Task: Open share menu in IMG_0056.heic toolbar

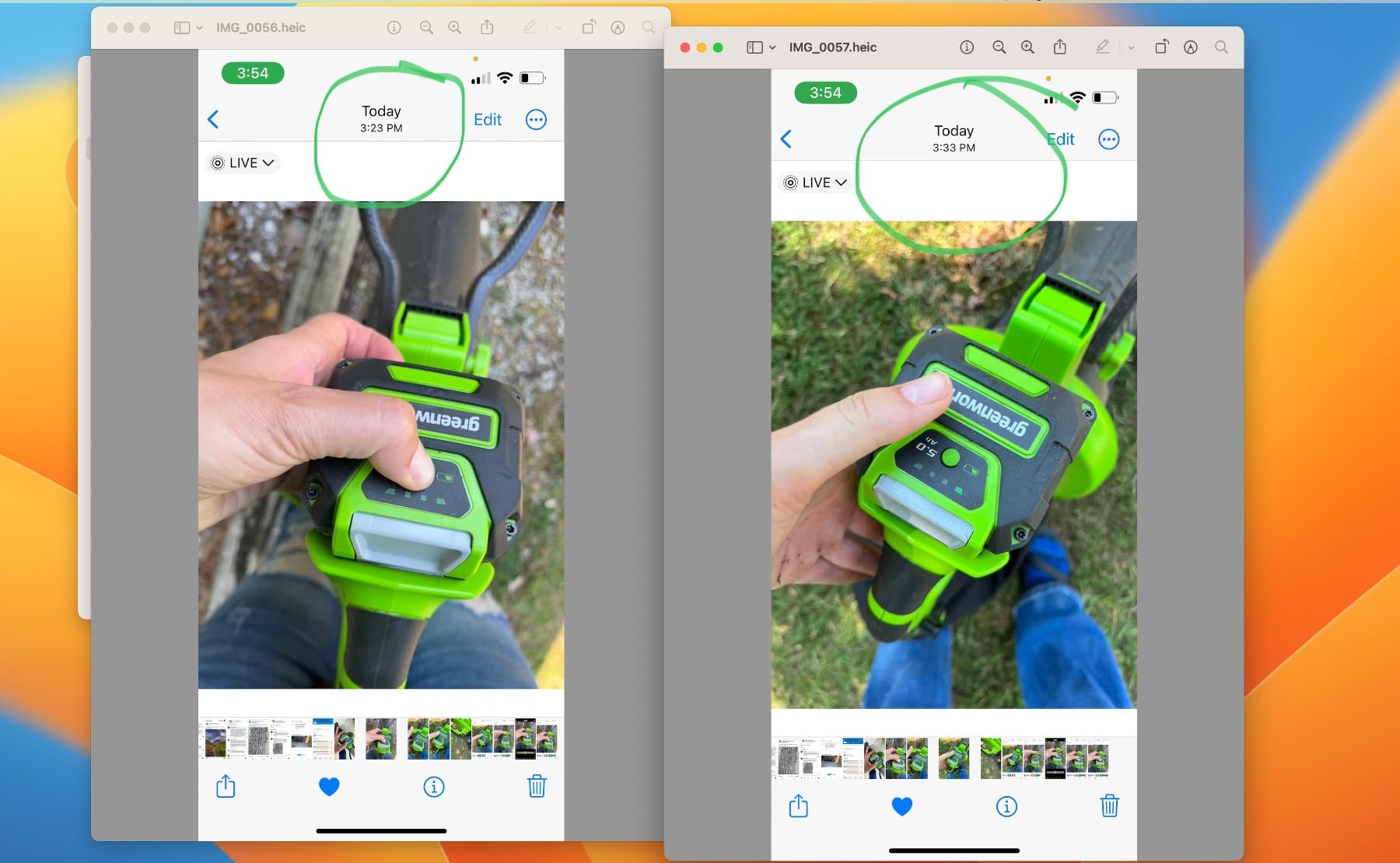Action: [x=487, y=27]
